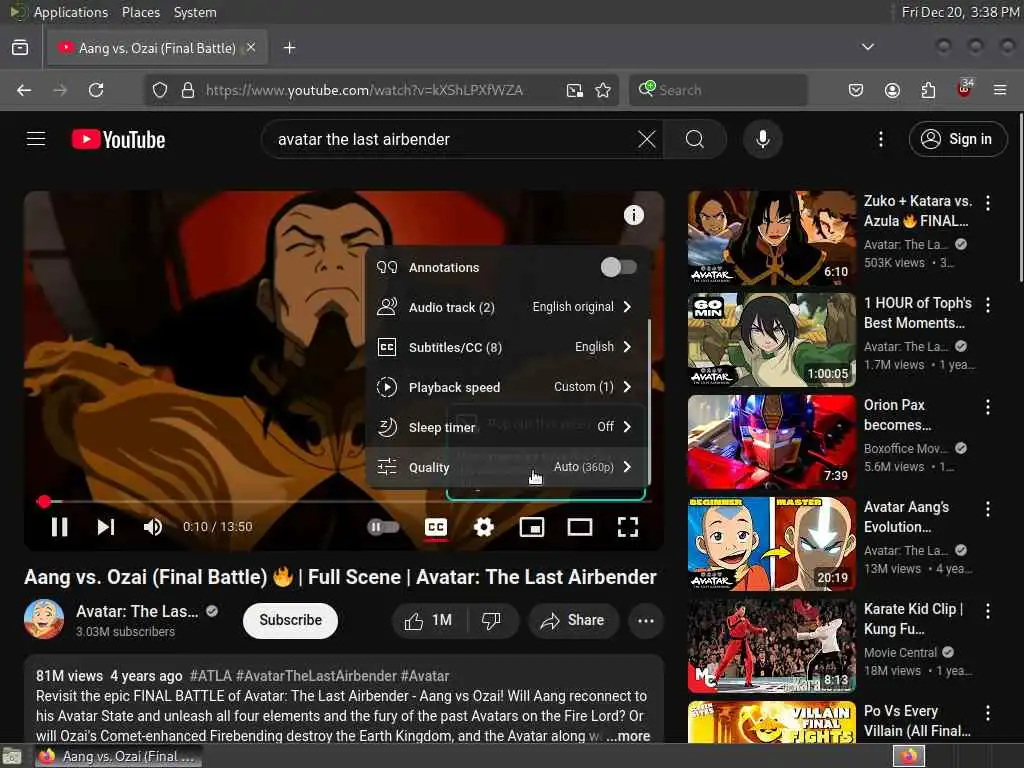Clear the YouTube search text
Screen dimensions: 1024x768
[647, 139]
